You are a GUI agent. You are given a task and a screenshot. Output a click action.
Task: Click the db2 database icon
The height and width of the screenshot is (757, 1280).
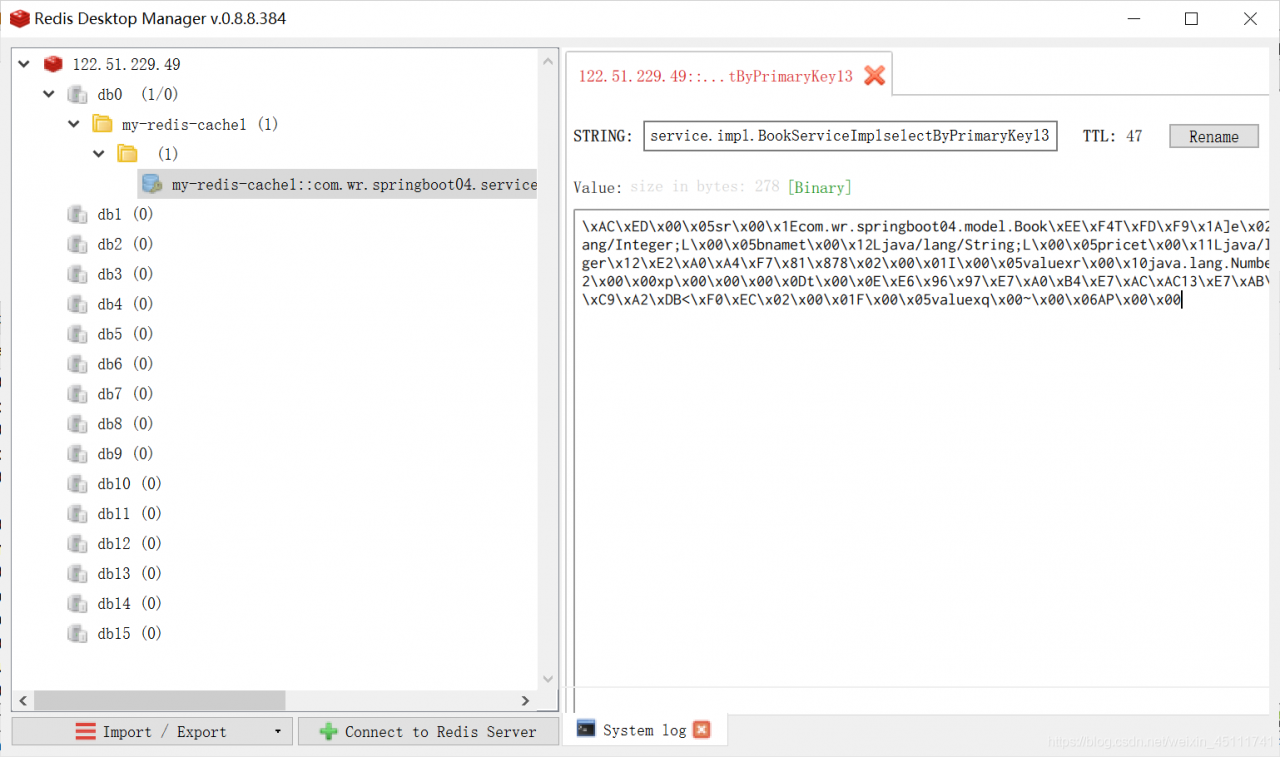point(78,244)
